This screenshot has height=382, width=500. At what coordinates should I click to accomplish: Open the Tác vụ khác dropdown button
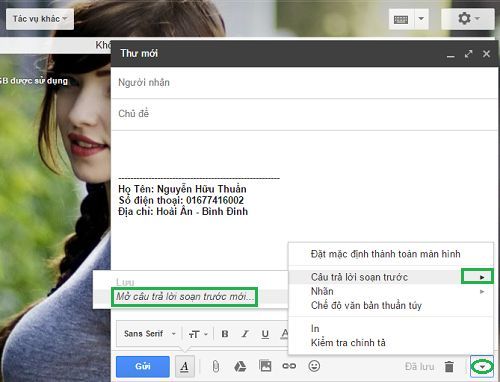pos(40,19)
